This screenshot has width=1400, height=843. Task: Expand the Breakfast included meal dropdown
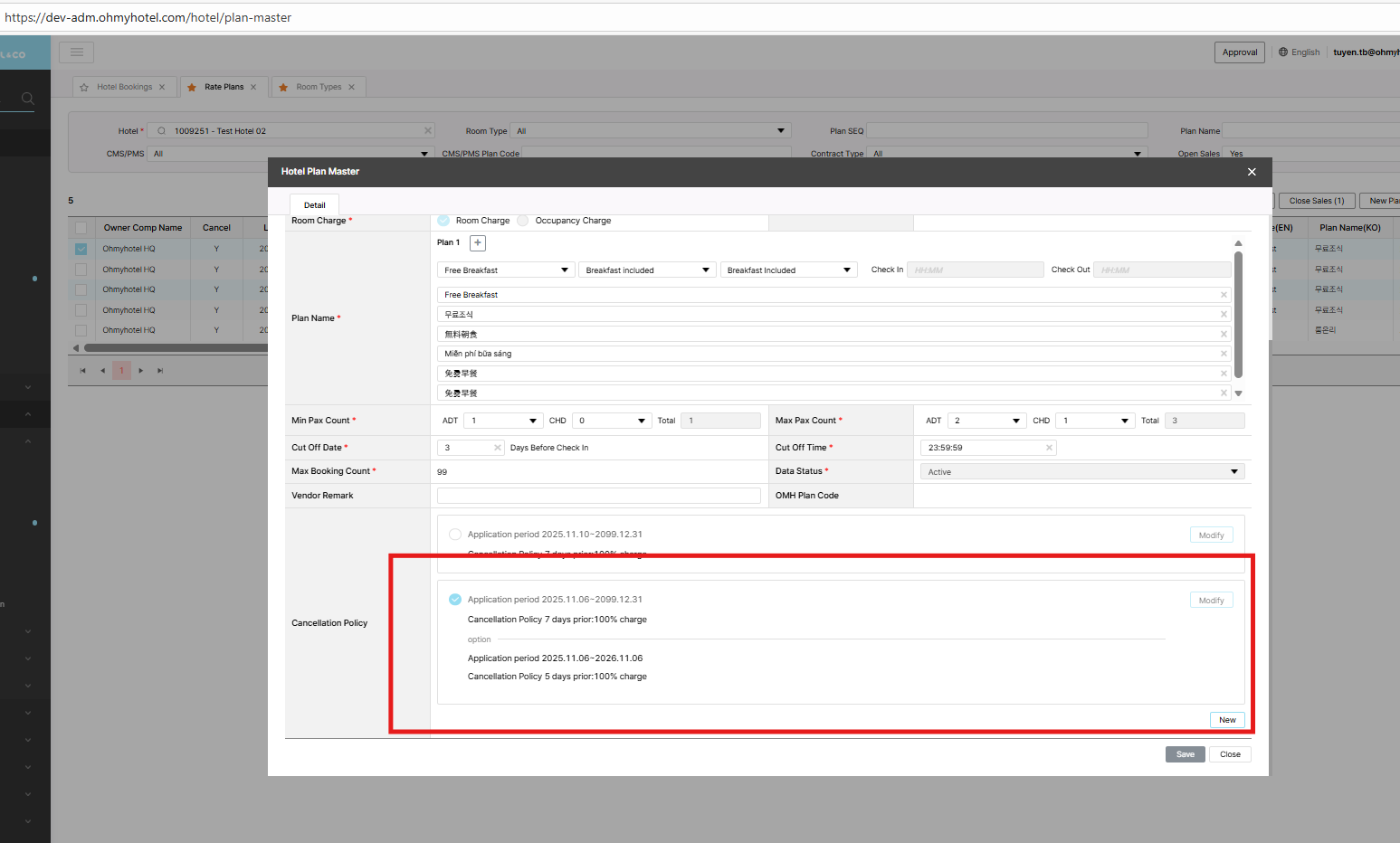[647, 270]
